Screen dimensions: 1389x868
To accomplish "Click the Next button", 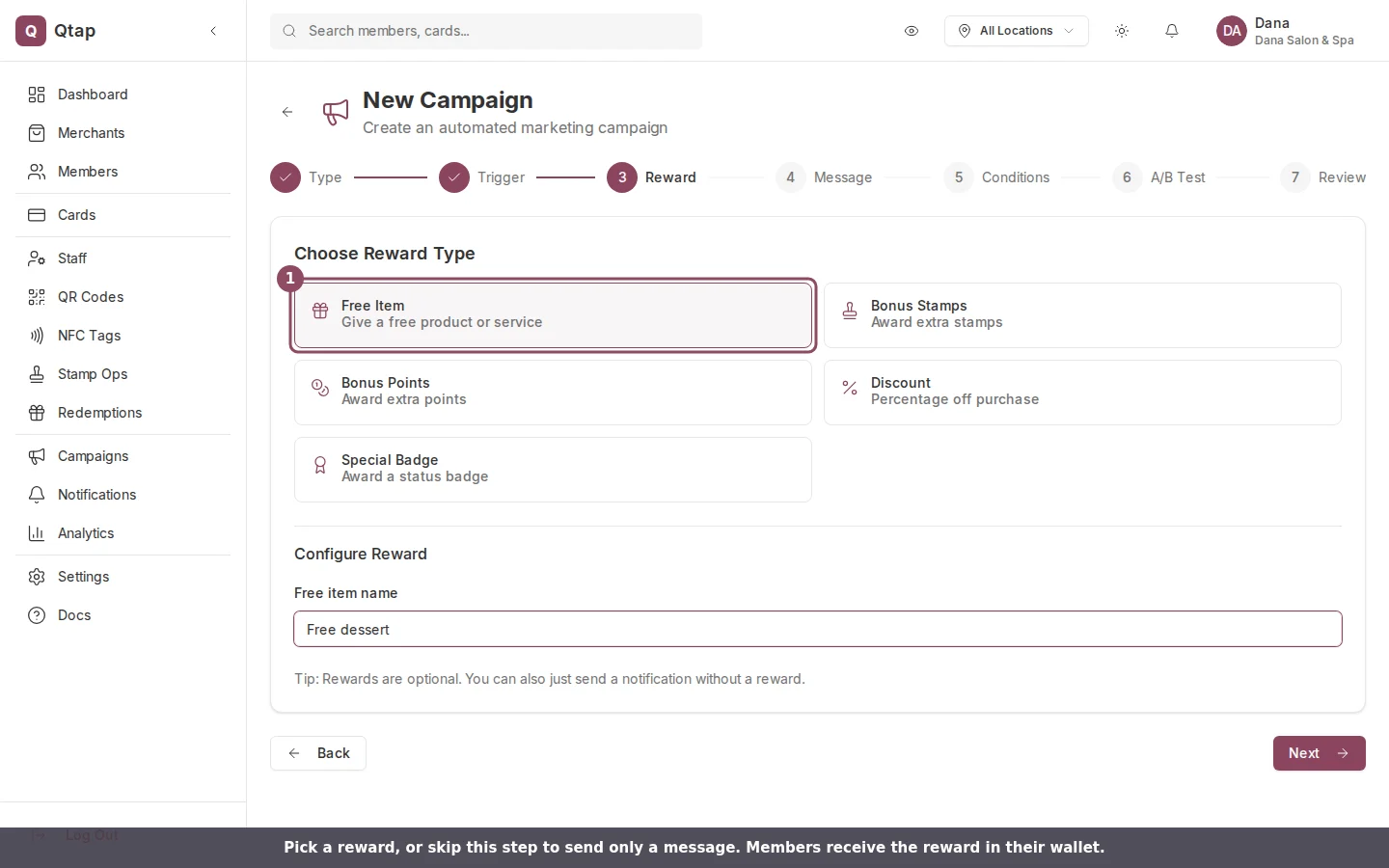I will 1319,753.
